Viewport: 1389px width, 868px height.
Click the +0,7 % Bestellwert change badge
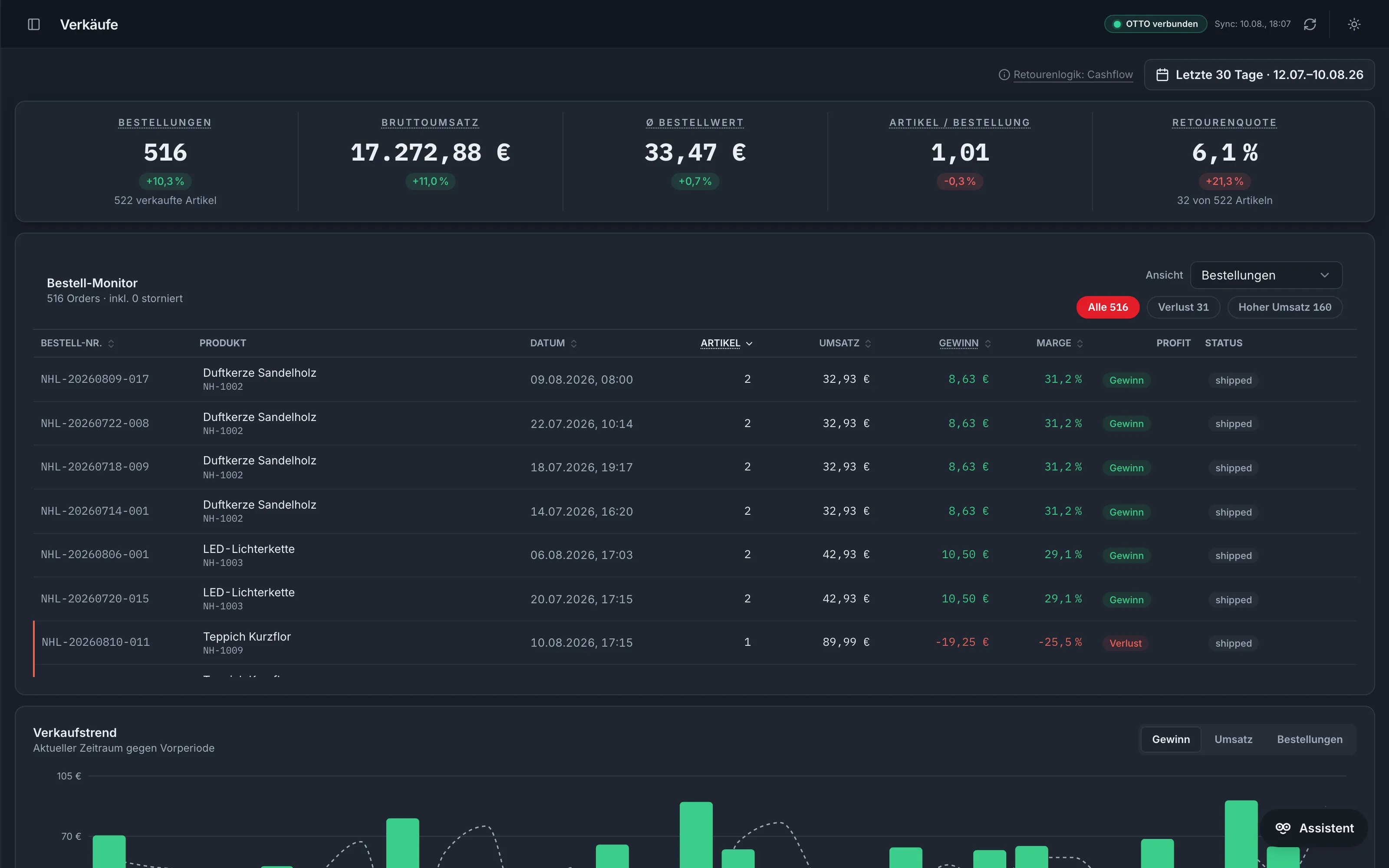point(694,181)
